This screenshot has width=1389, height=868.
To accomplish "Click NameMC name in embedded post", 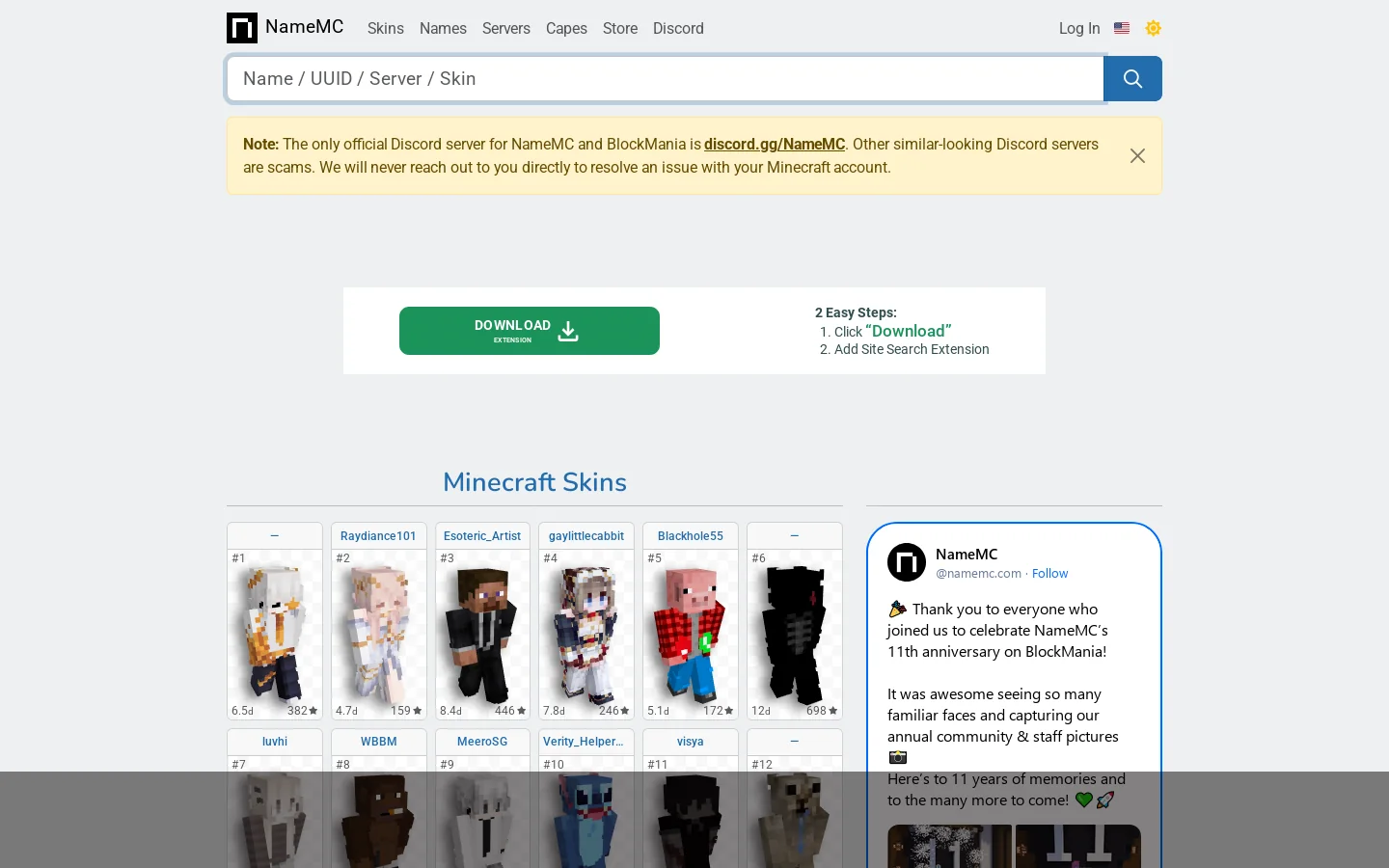I will pyautogui.click(x=967, y=555).
